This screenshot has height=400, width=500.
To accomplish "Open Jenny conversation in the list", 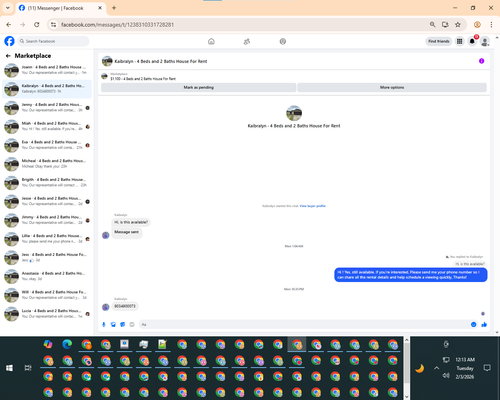I will point(47,107).
